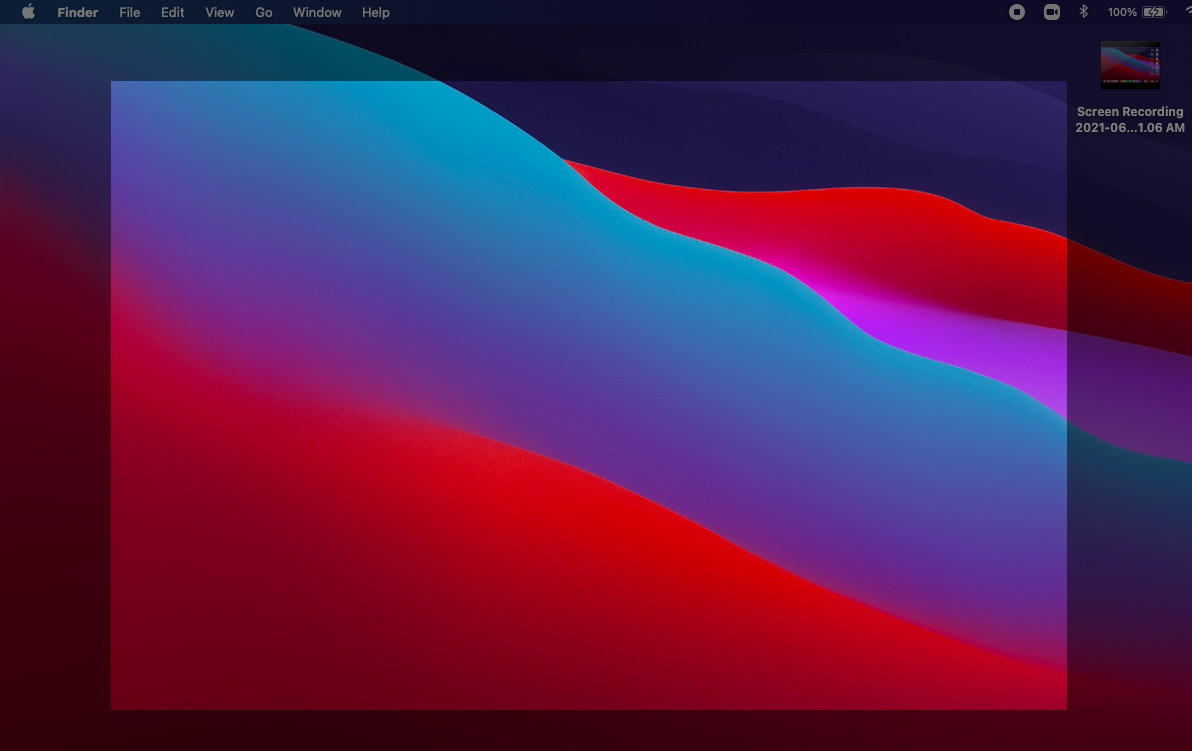
Task: Open the Edit menu
Action: pyautogui.click(x=173, y=12)
